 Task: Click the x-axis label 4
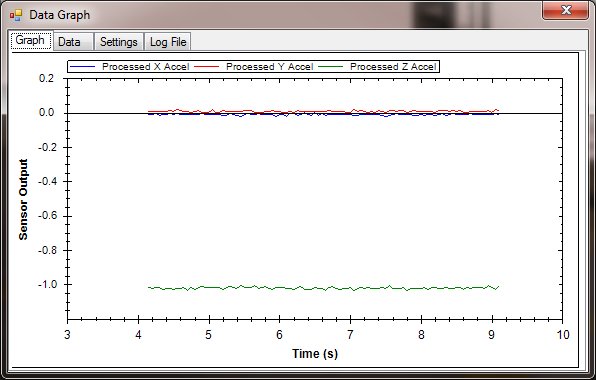pos(138,334)
